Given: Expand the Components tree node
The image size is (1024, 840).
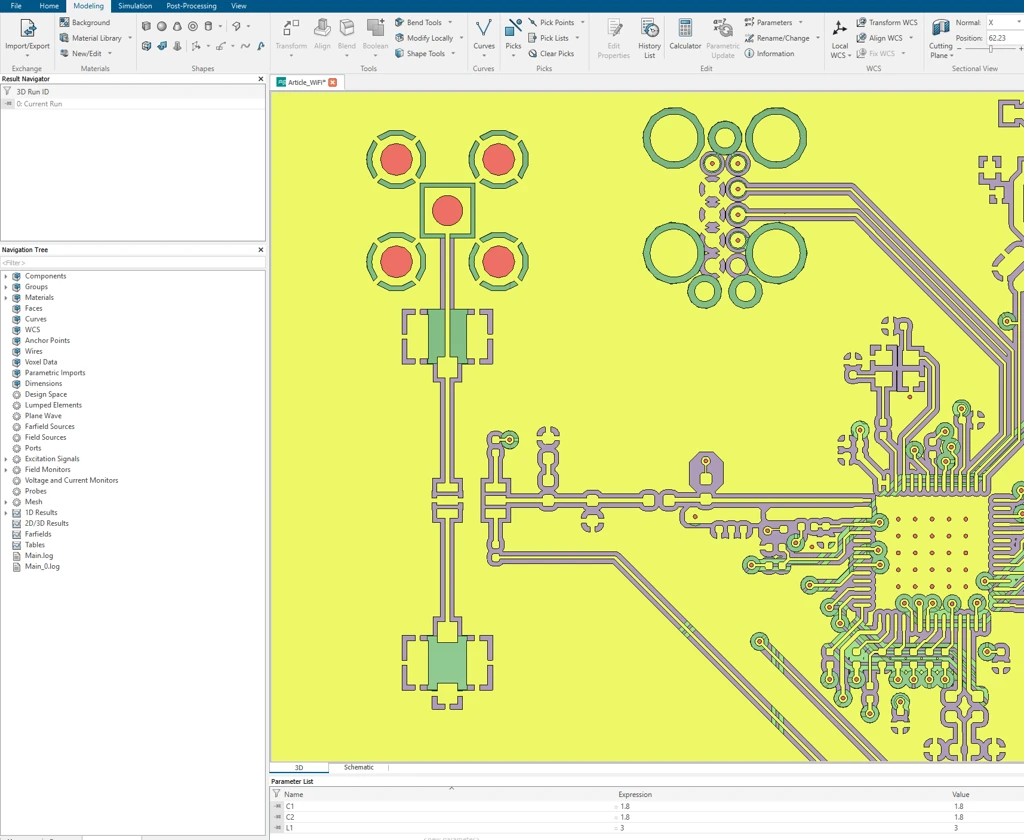Looking at the screenshot, I should click(6, 276).
